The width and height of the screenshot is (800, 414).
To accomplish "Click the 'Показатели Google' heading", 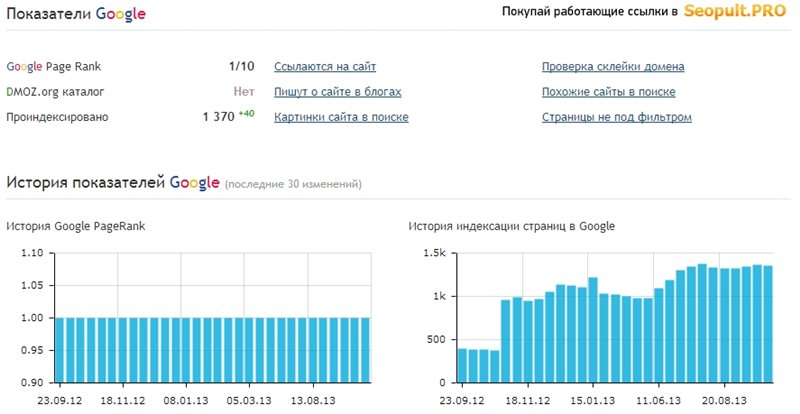I will [76, 14].
